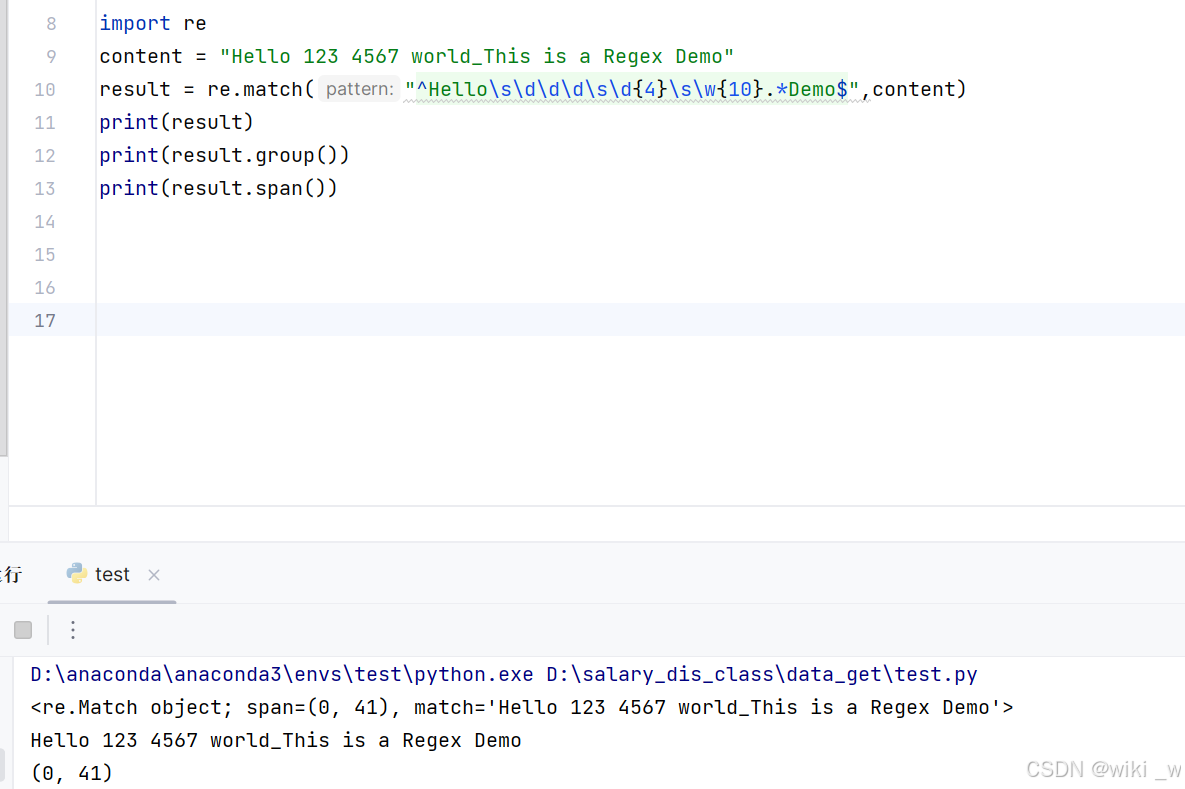
Task: Click the Python icon on test tab
Action: tap(76, 574)
